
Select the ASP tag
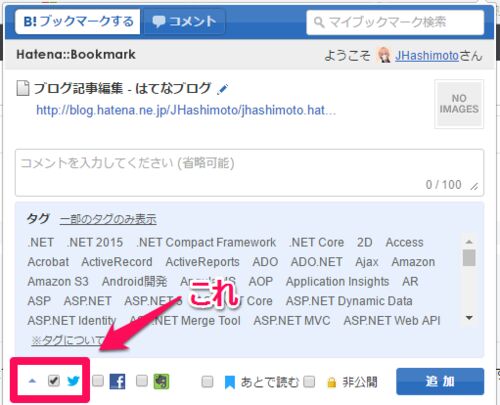tap(39, 301)
